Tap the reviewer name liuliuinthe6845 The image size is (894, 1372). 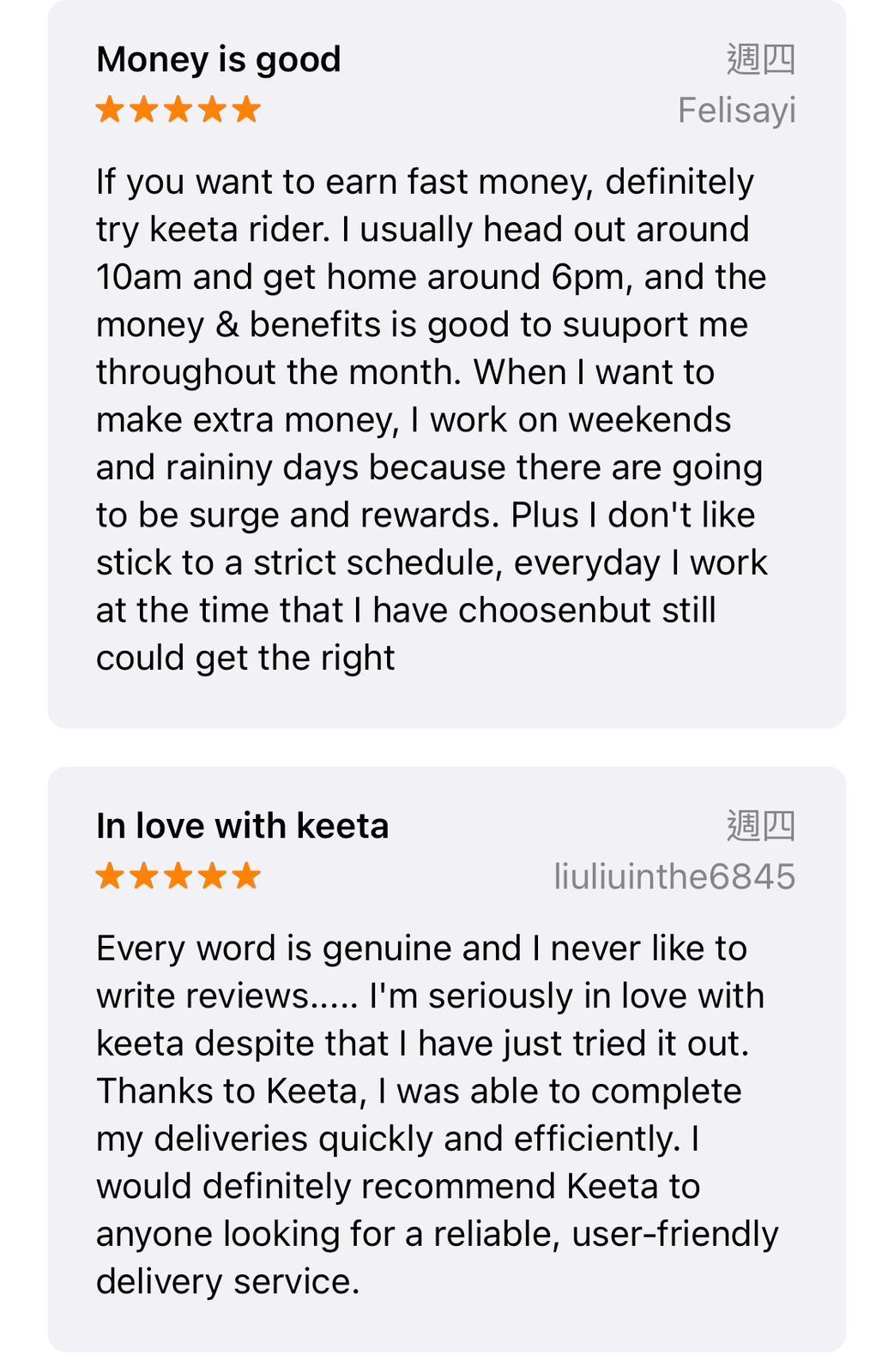[x=674, y=877]
